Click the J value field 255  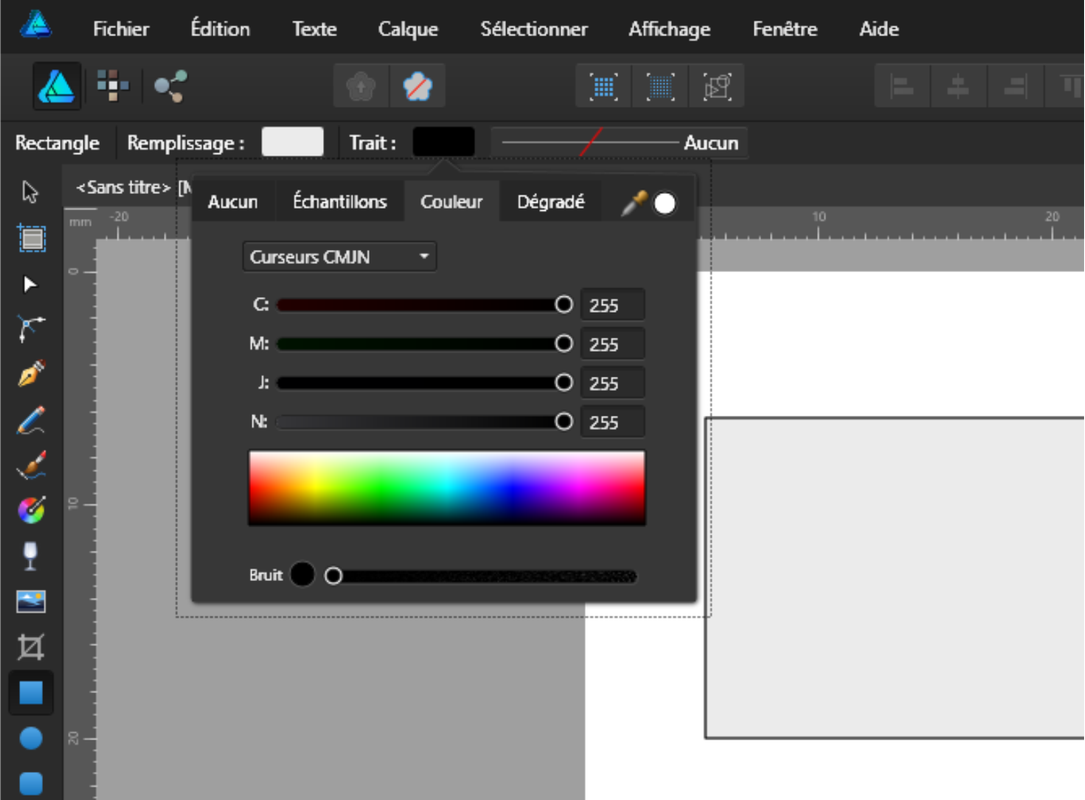tap(612, 383)
